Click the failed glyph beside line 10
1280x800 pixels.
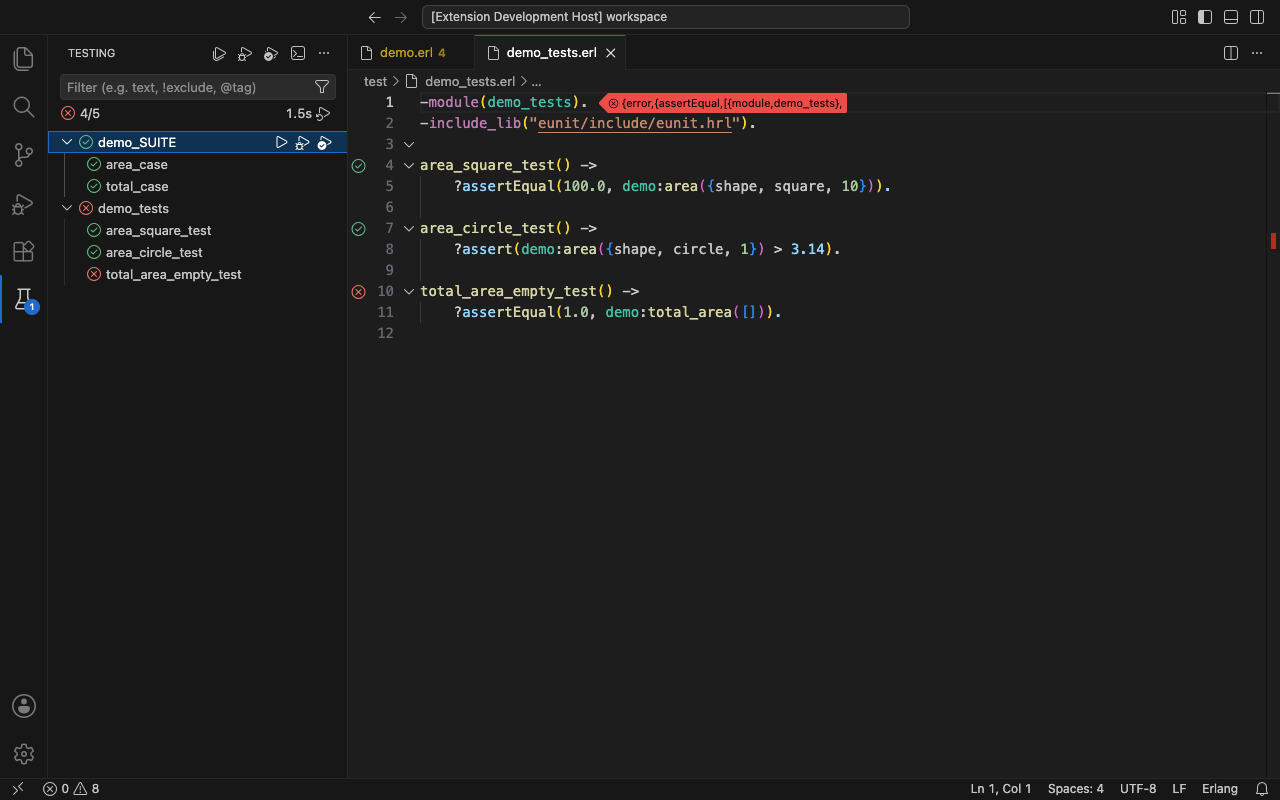359,292
